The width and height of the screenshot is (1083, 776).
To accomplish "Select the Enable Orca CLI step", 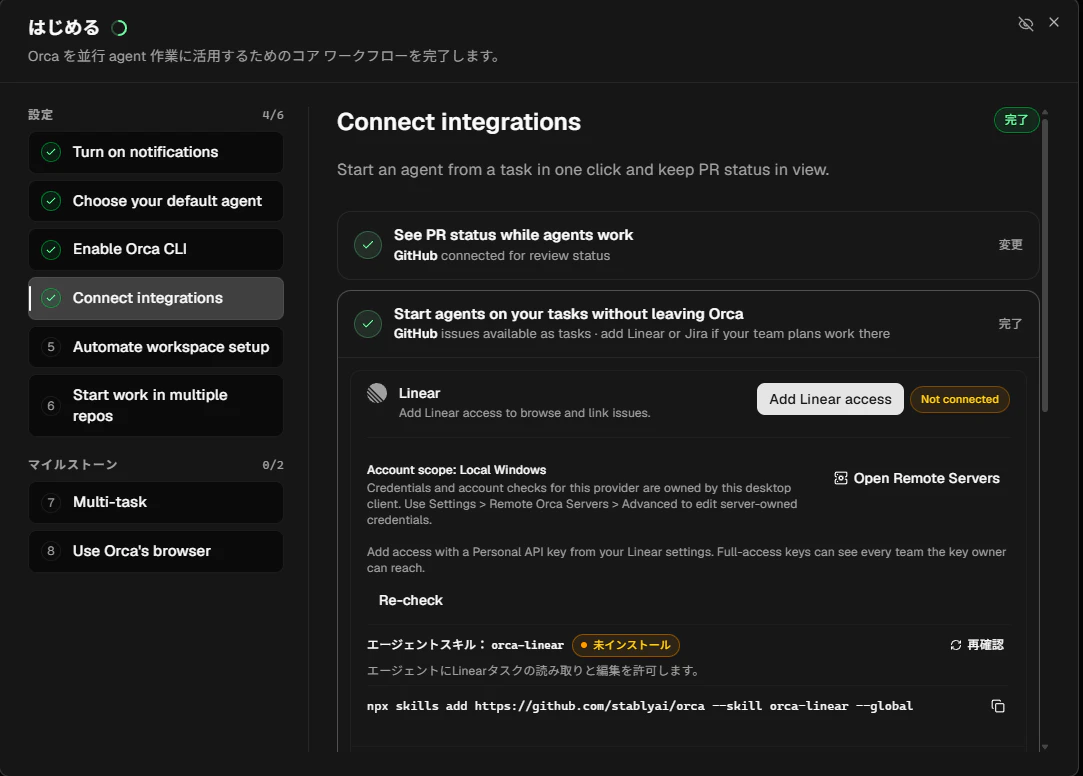I will tap(155, 249).
